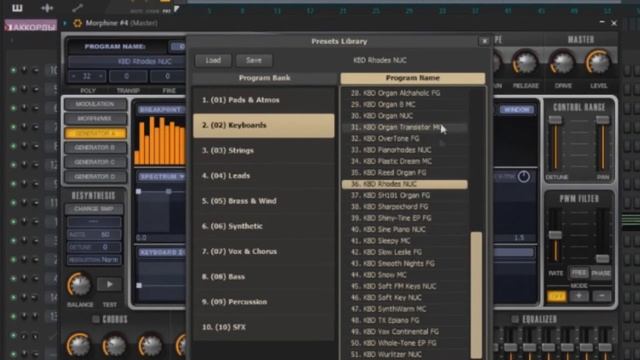Choose preset 29. KBD Organ B MC

tap(404, 104)
